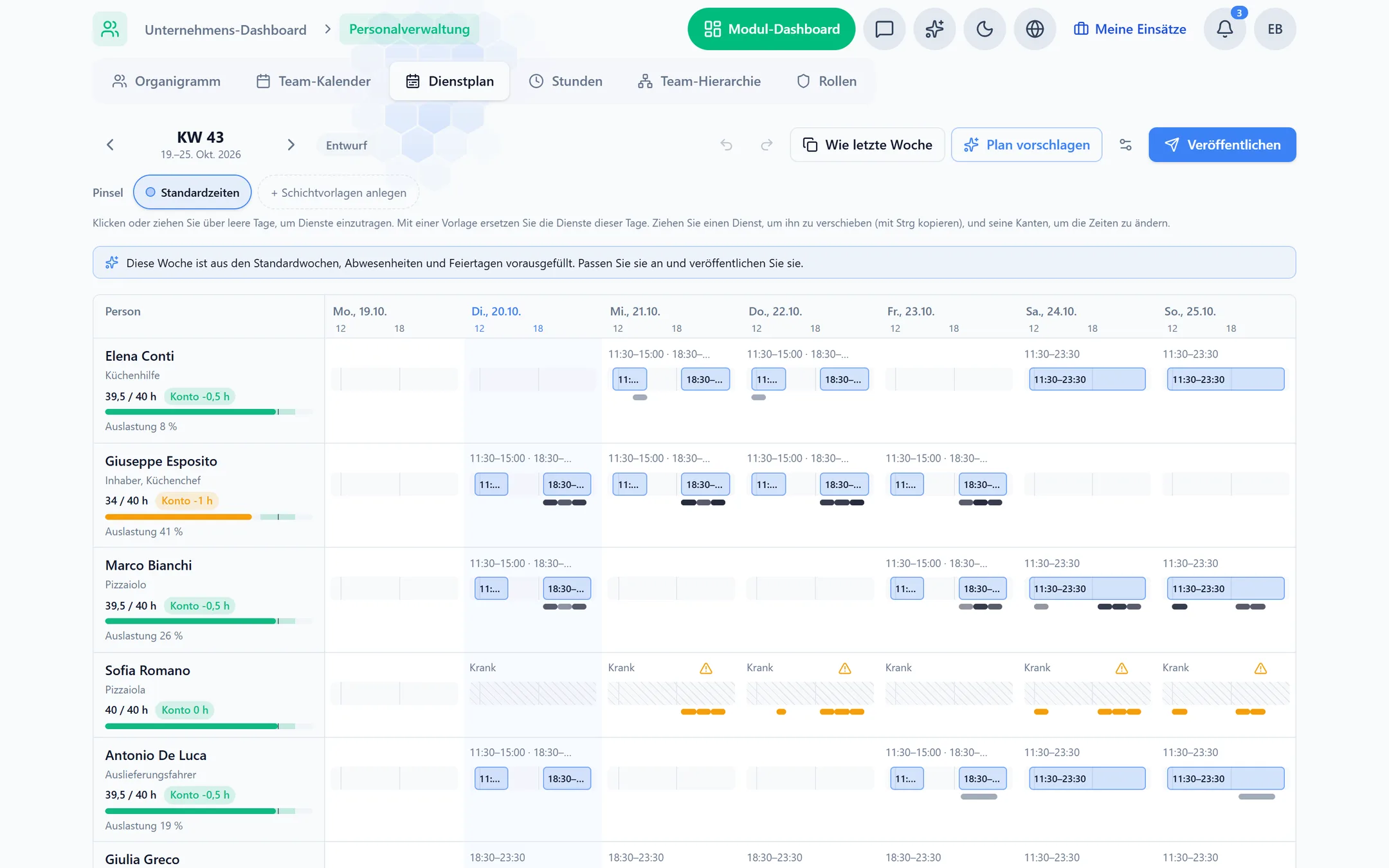Click warning icon on Sofia Romano Sunday
Viewport: 1389px width, 868px height.
(1260, 669)
